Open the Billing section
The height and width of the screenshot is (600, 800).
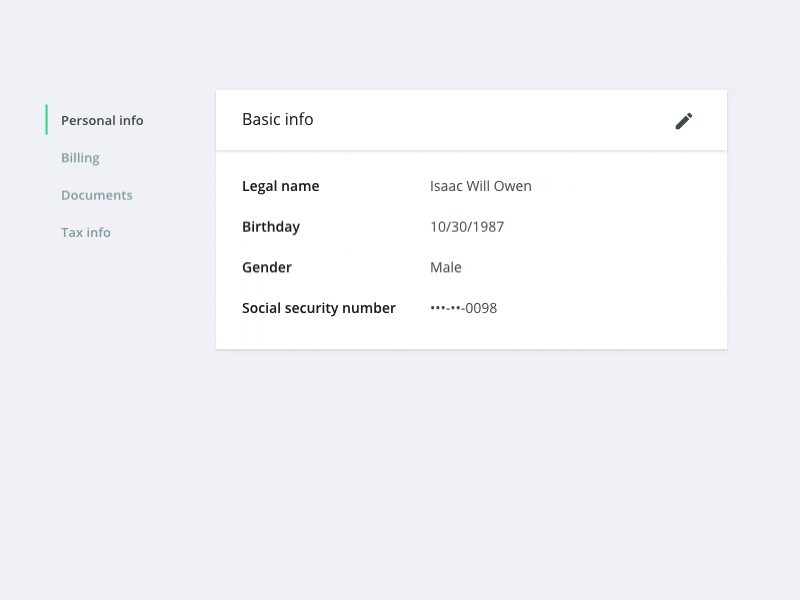click(x=80, y=157)
